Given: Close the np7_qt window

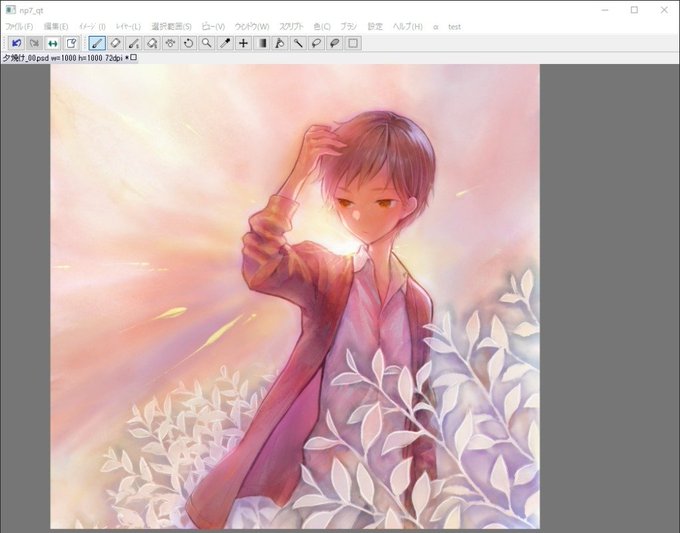Looking at the screenshot, I should coord(664,10).
